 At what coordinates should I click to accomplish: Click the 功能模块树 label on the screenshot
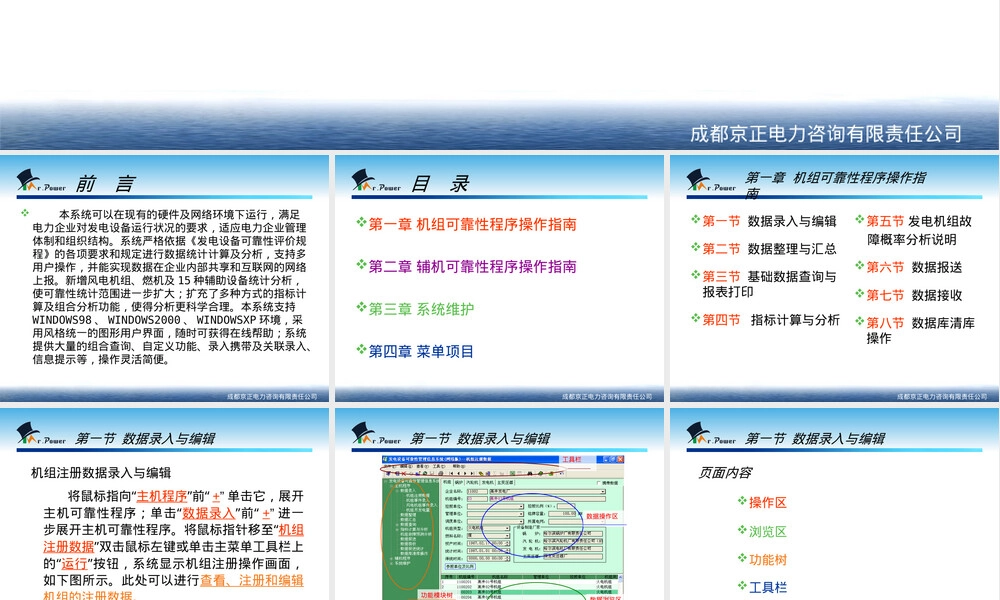[437, 595]
